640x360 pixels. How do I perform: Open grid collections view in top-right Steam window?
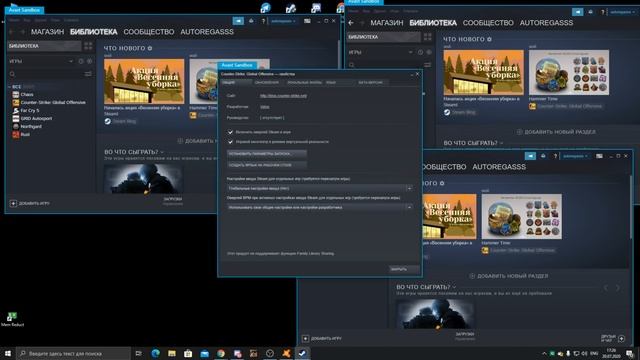coord(427,37)
